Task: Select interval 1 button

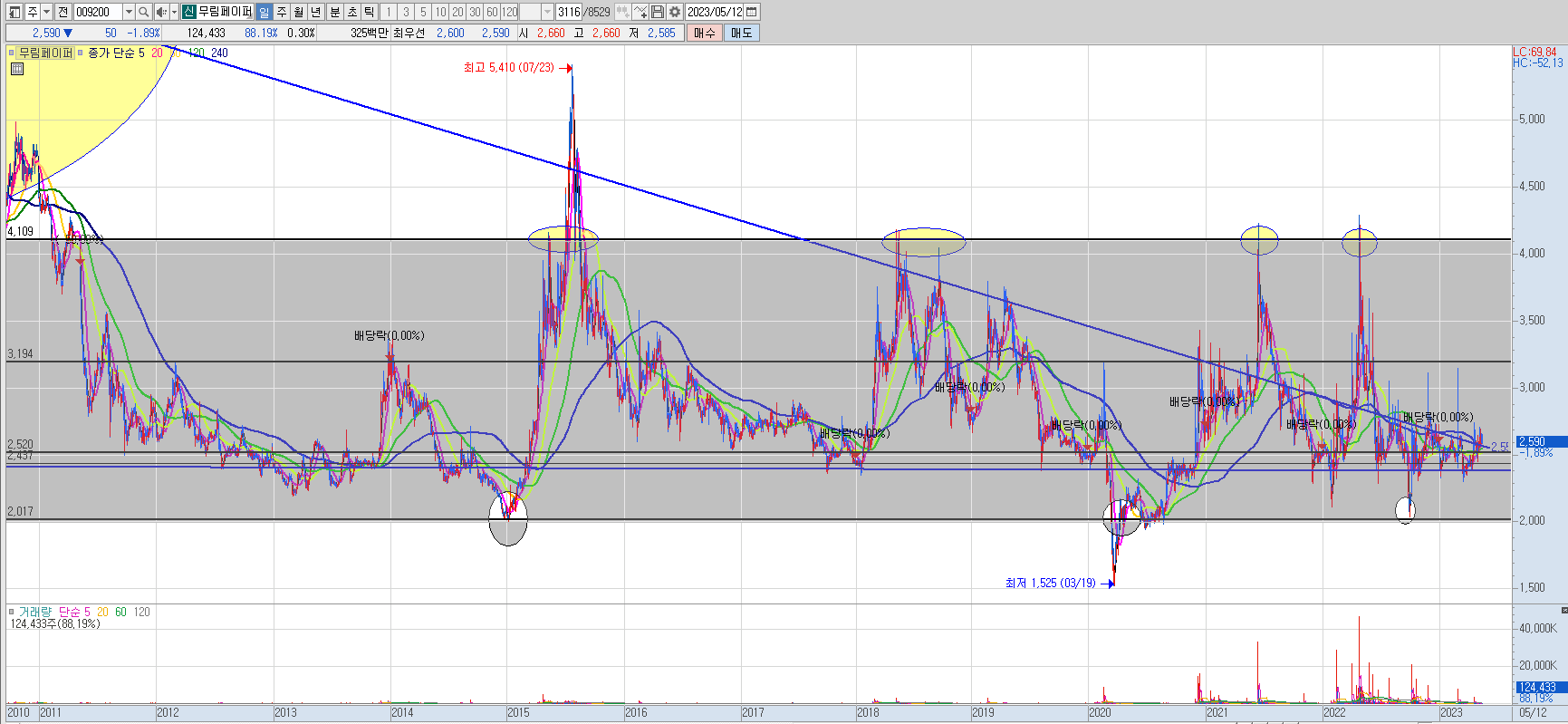Action: [x=388, y=12]
